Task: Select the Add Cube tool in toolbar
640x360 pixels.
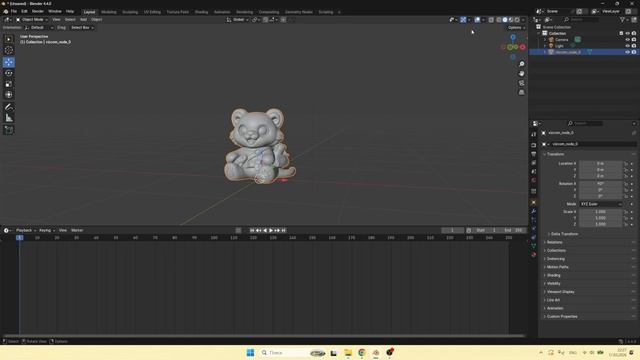Action: tap(9, 130)
